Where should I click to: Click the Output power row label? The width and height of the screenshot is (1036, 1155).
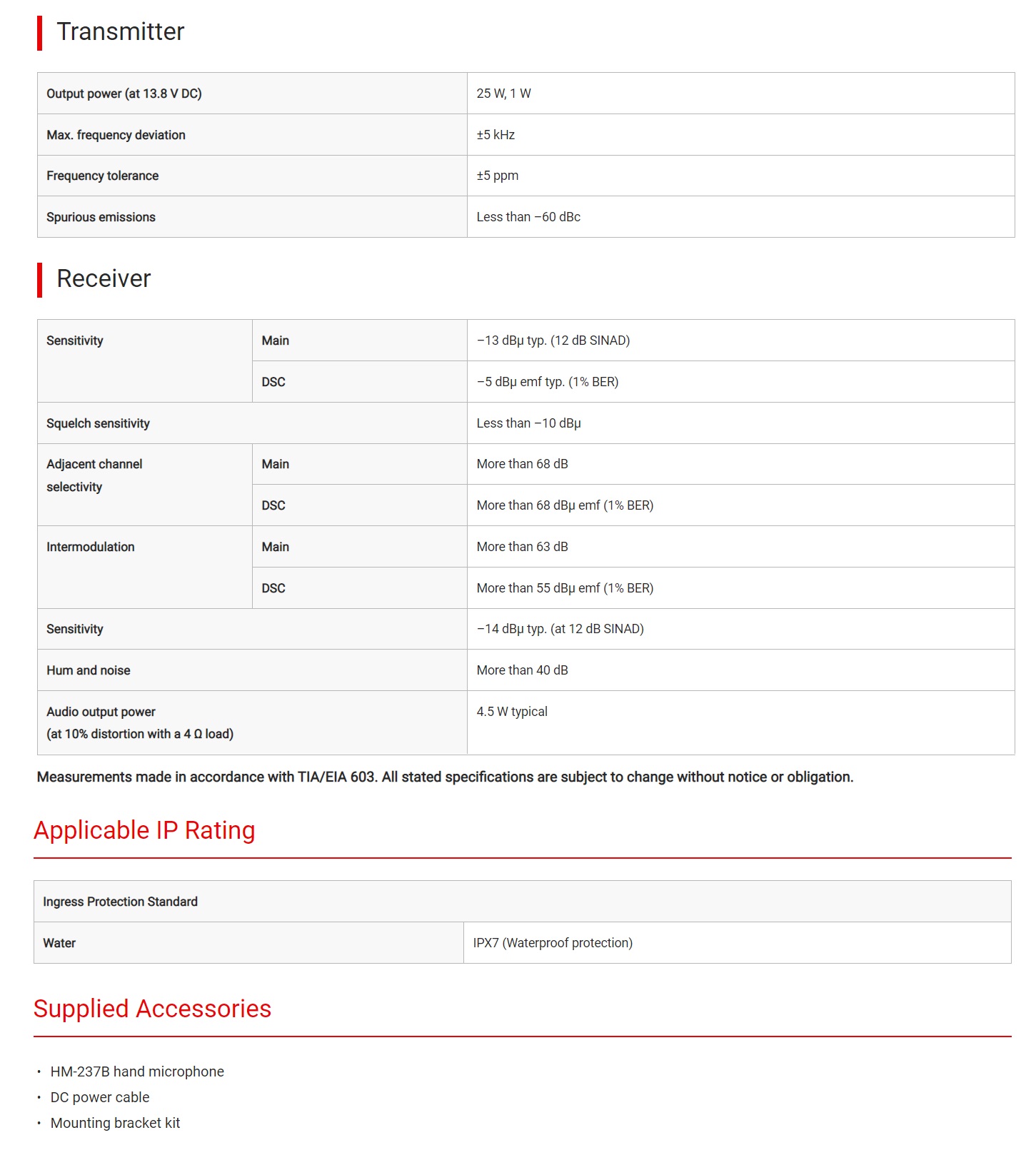pyautogui.click(x=124, y=94)
